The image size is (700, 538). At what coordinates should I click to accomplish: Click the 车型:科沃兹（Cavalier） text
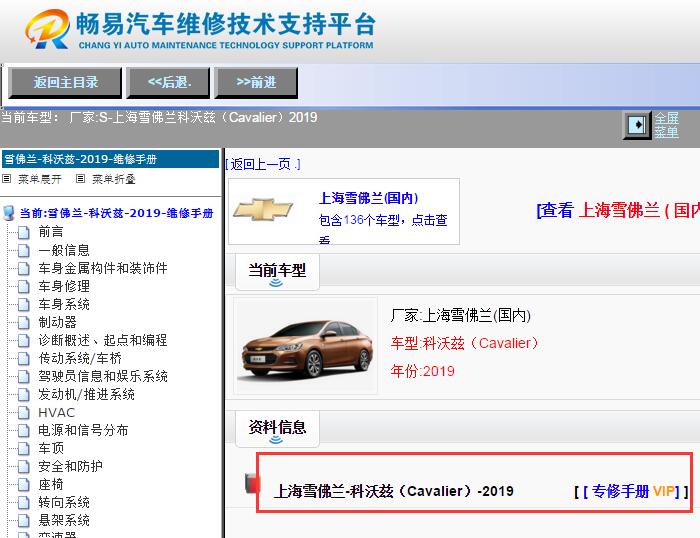465,343
